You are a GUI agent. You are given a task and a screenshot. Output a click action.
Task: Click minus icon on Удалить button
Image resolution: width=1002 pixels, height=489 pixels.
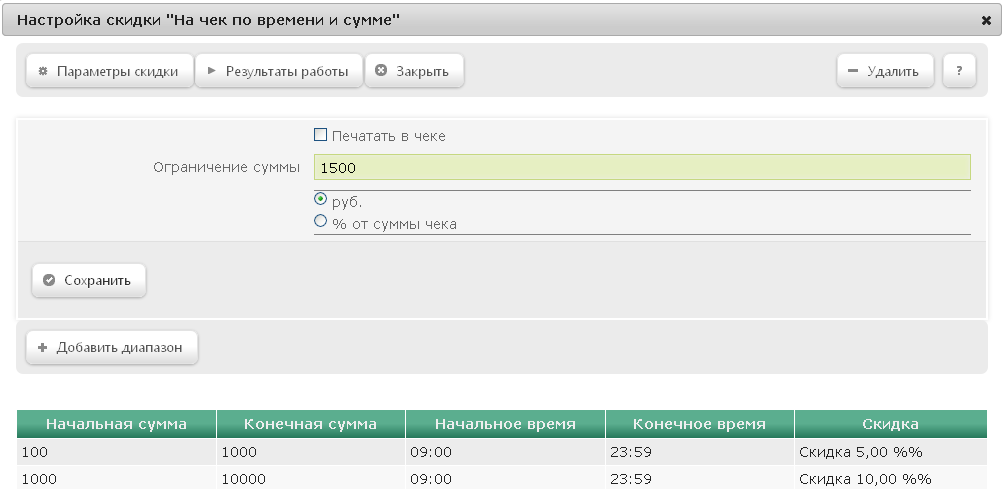852,71
